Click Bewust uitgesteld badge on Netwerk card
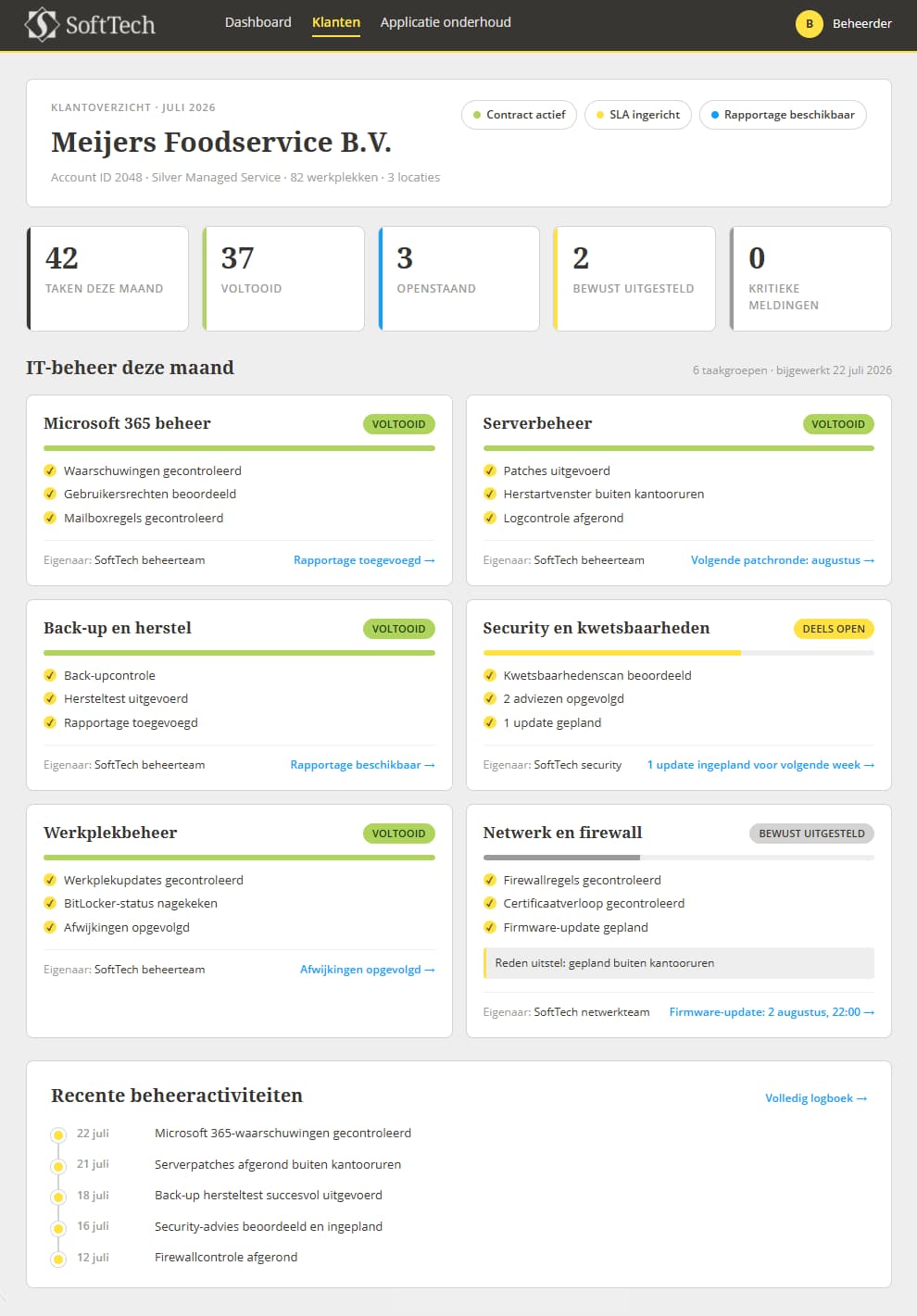The width and height of the screenshot is (917, 1316). [x=811, y=833]
